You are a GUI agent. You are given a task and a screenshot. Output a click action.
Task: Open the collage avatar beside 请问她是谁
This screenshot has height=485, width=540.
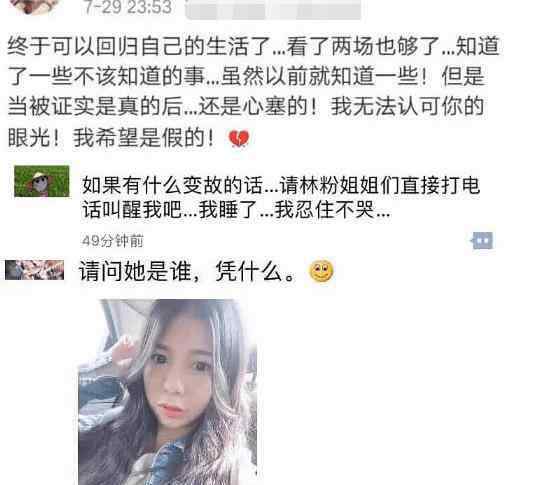[34, 270]
